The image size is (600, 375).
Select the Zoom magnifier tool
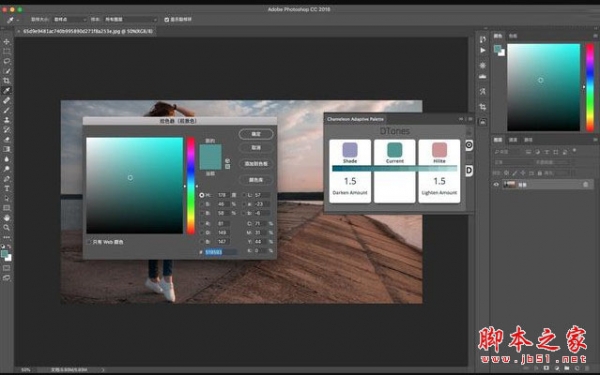[7, 227]
